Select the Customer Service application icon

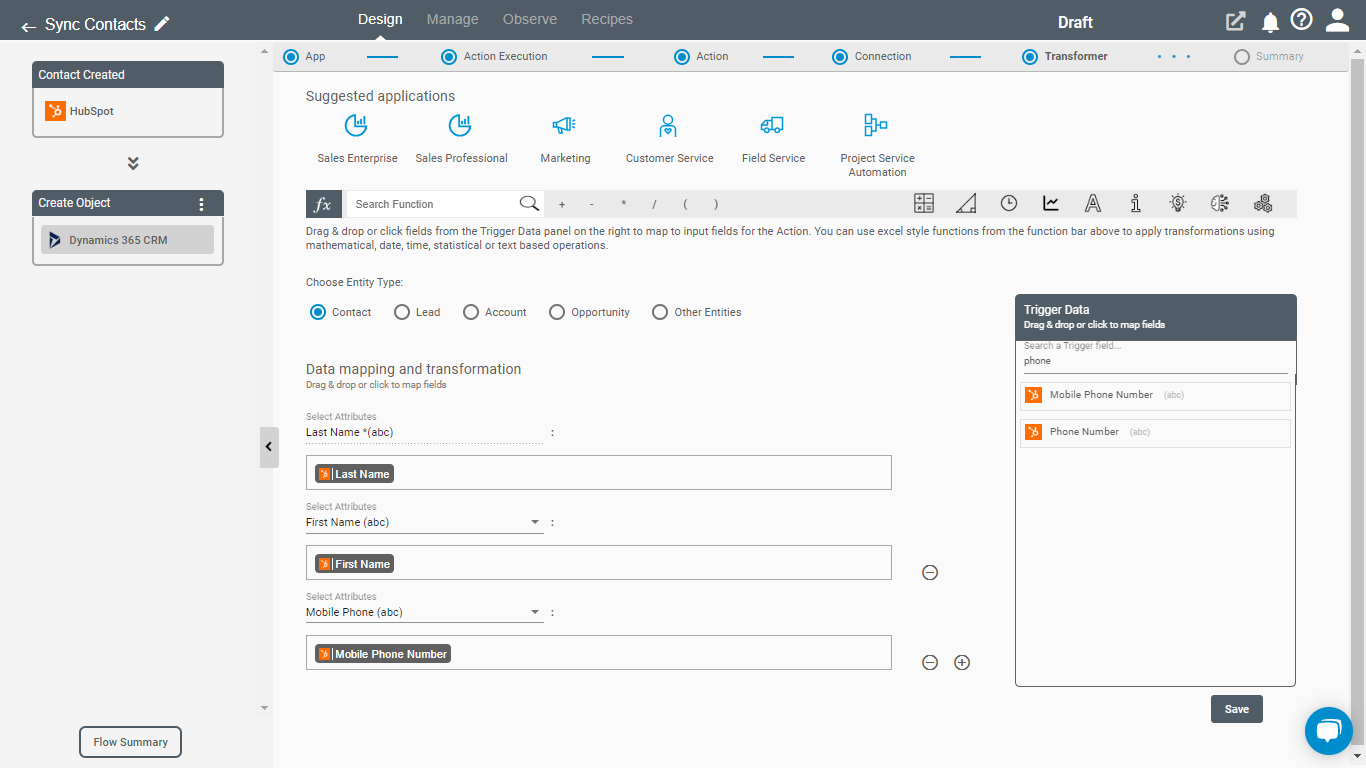pyautogui.click(x=669, y=125)
